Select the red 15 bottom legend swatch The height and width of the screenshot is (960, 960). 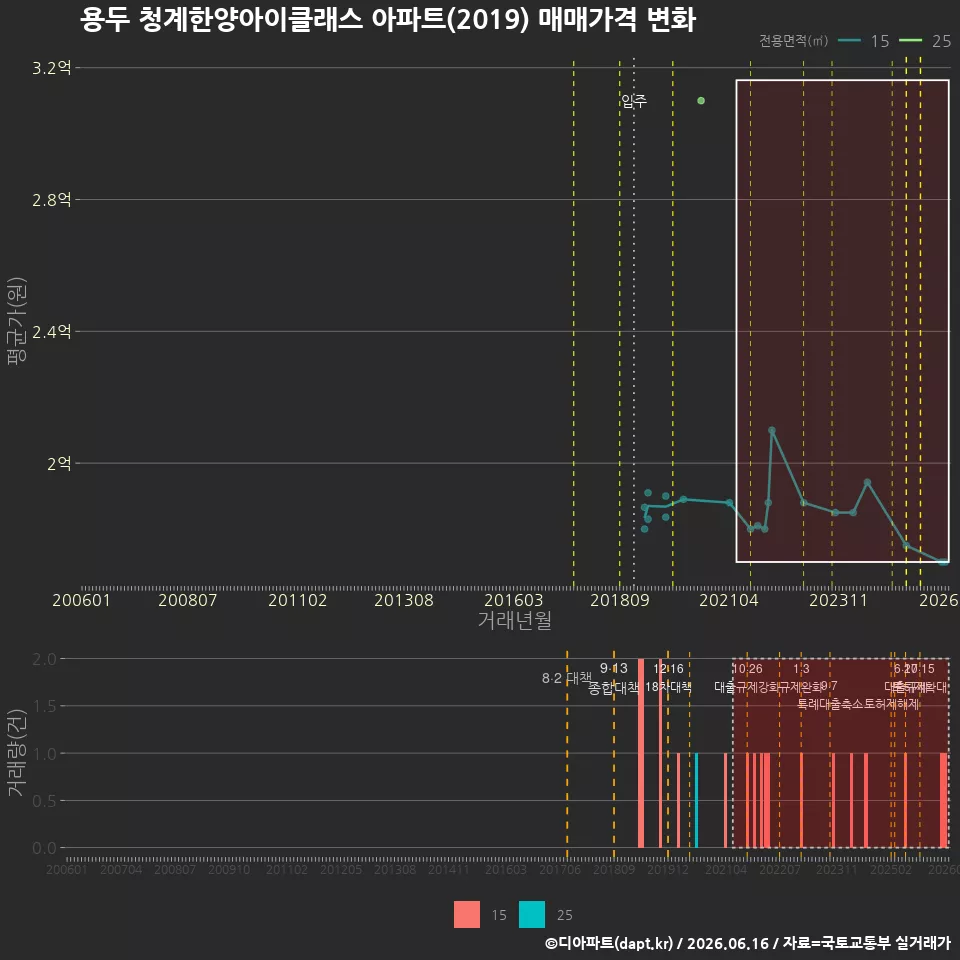click(x=467, y=915)
